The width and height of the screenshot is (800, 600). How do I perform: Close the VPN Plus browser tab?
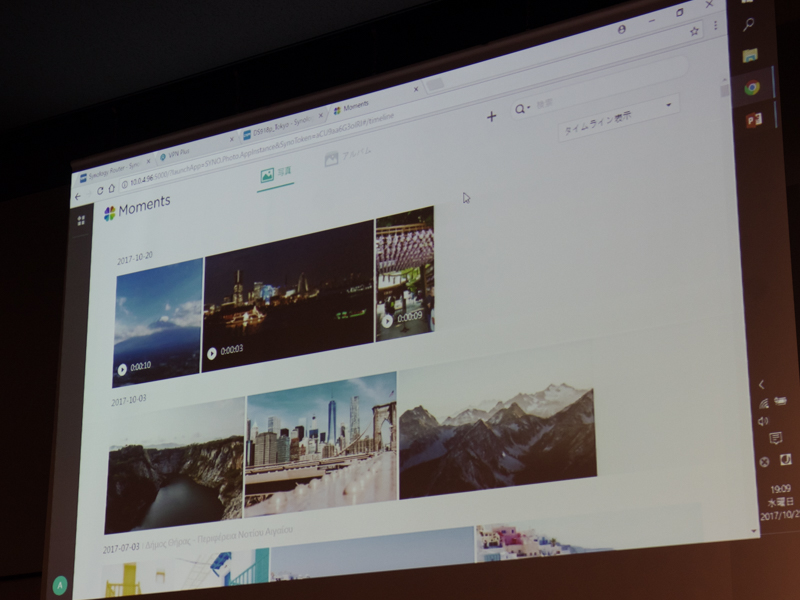coord(231,139)
